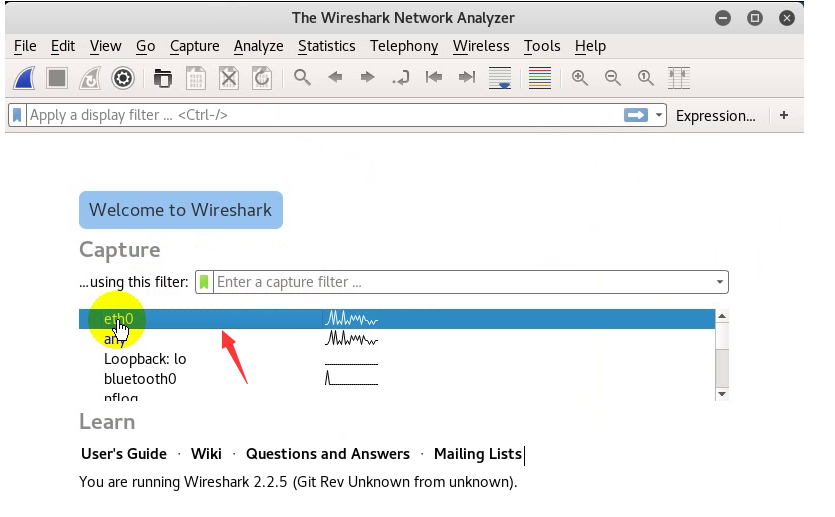The width and height of the screenshot is (835, 517).
Task: Open the File menu
Action: pos(25,46)
